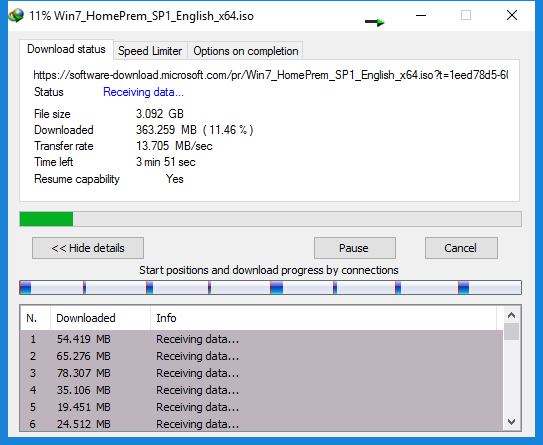Select connection row with 19.451 MB
The width and height of the screenshot is (543, 445).
[x=261, y=407]
